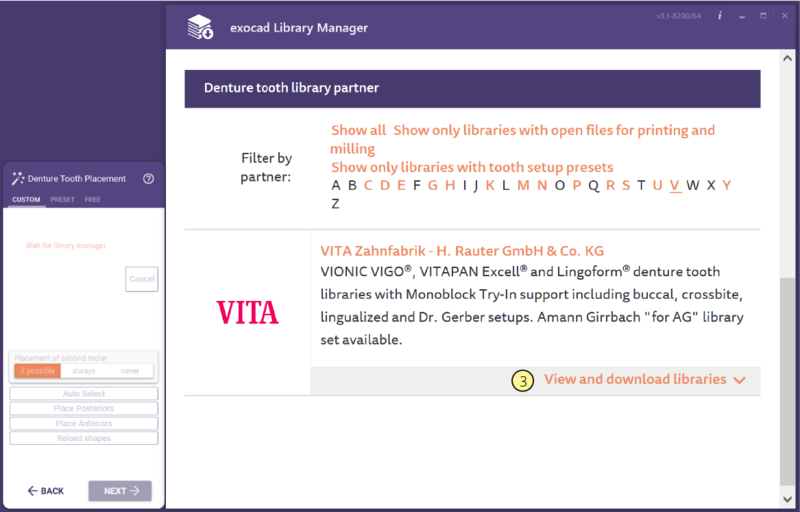The width and height of the screenshot is (800, 512).
Task: Click the exocad Library Manager logo icon
Action: (200, 28)
